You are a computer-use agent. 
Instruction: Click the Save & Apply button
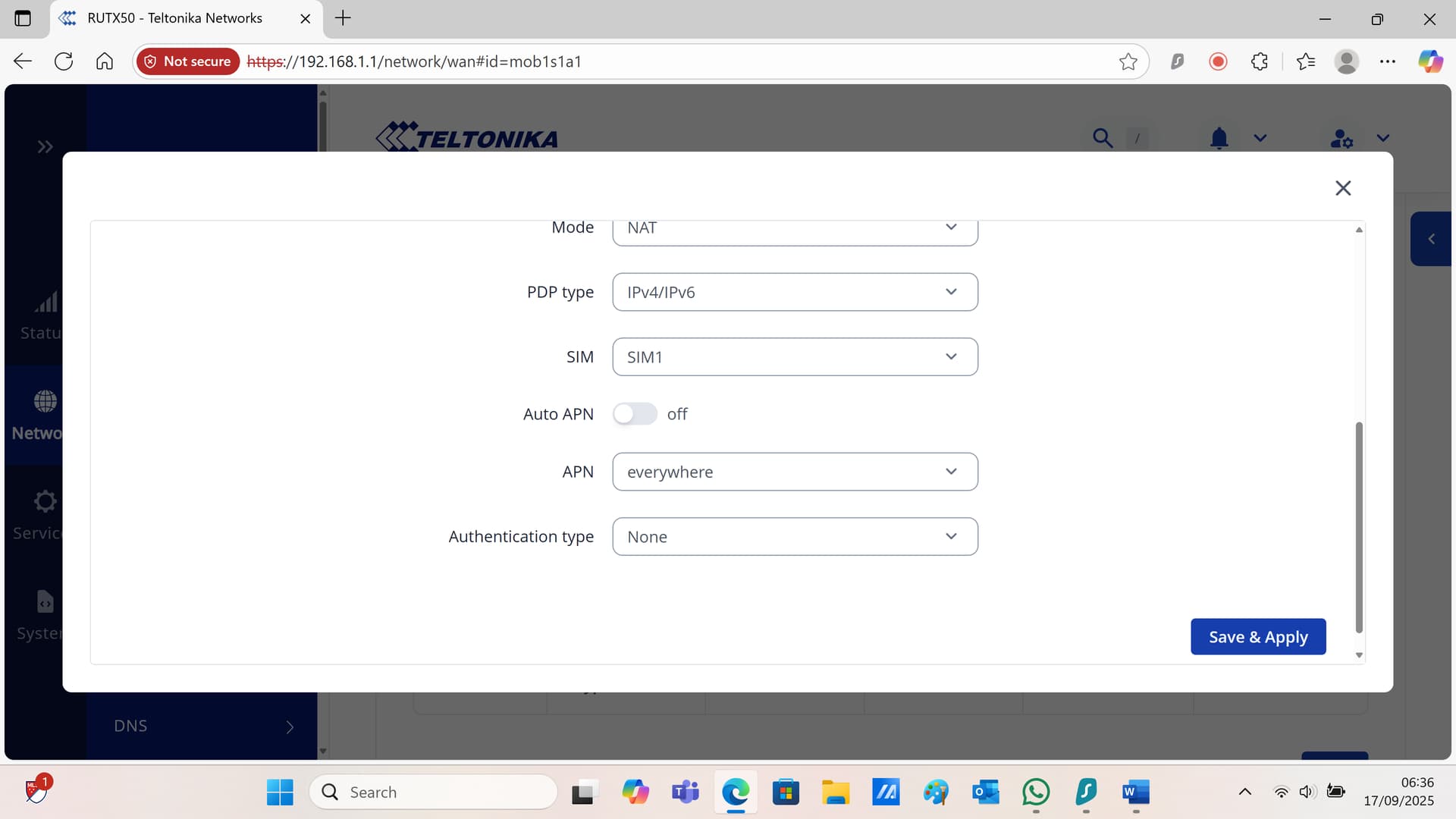(1257, 637)
